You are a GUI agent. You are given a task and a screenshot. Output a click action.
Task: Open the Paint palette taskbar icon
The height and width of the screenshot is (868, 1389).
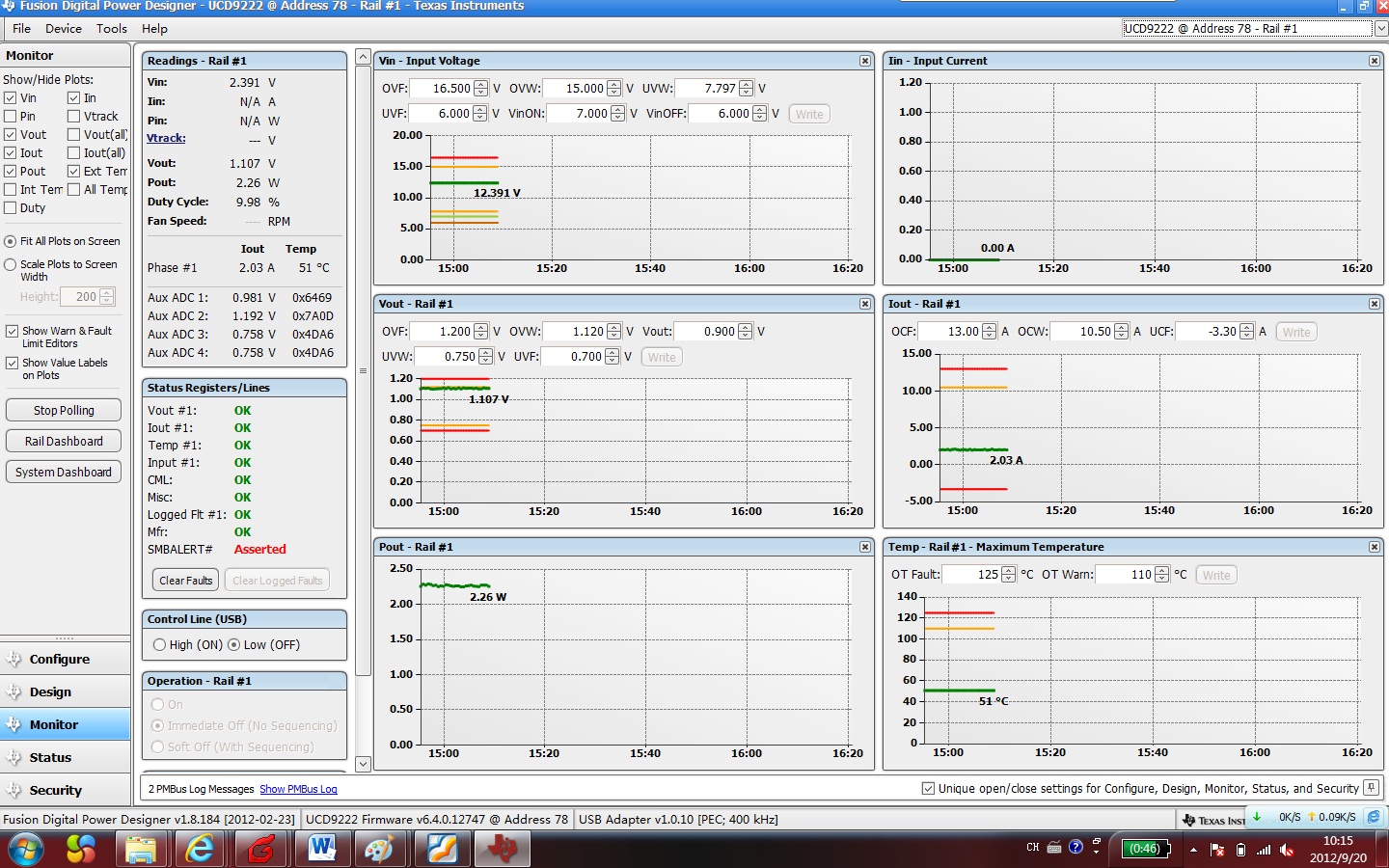380,849
